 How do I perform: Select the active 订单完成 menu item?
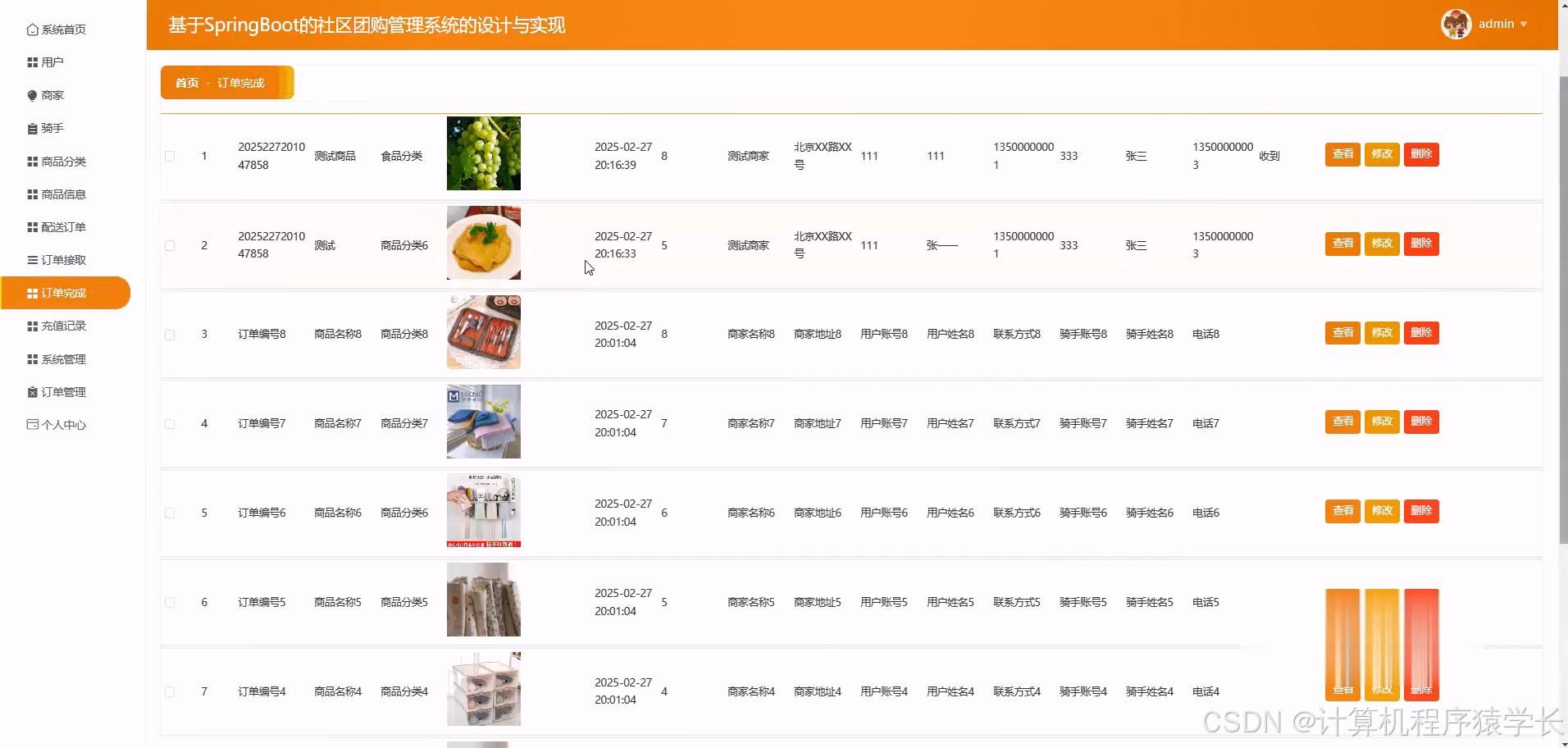(x=66, y=293)
